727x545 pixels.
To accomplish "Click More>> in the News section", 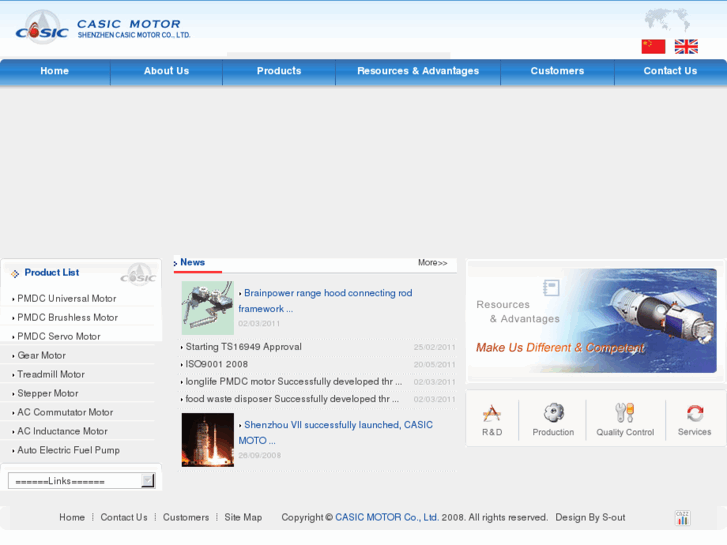I will [433, 263].
